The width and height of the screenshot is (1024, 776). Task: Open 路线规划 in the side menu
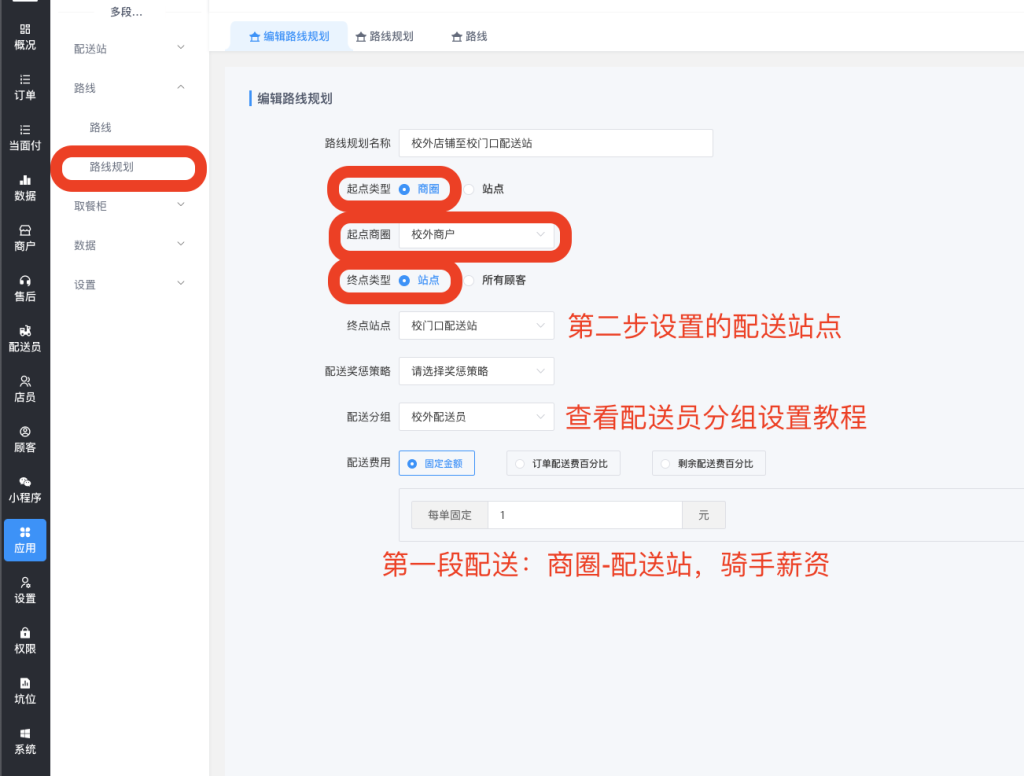click(112, 167)
